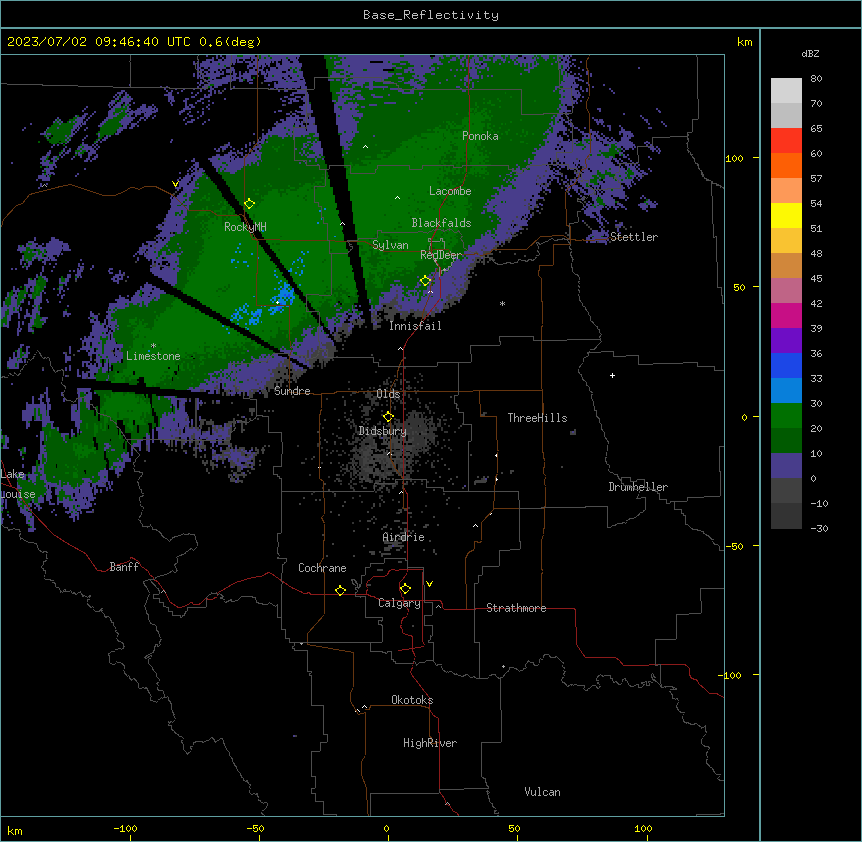
Task: Click the white plus marker north of Drumheller
Action: (612, 375)
